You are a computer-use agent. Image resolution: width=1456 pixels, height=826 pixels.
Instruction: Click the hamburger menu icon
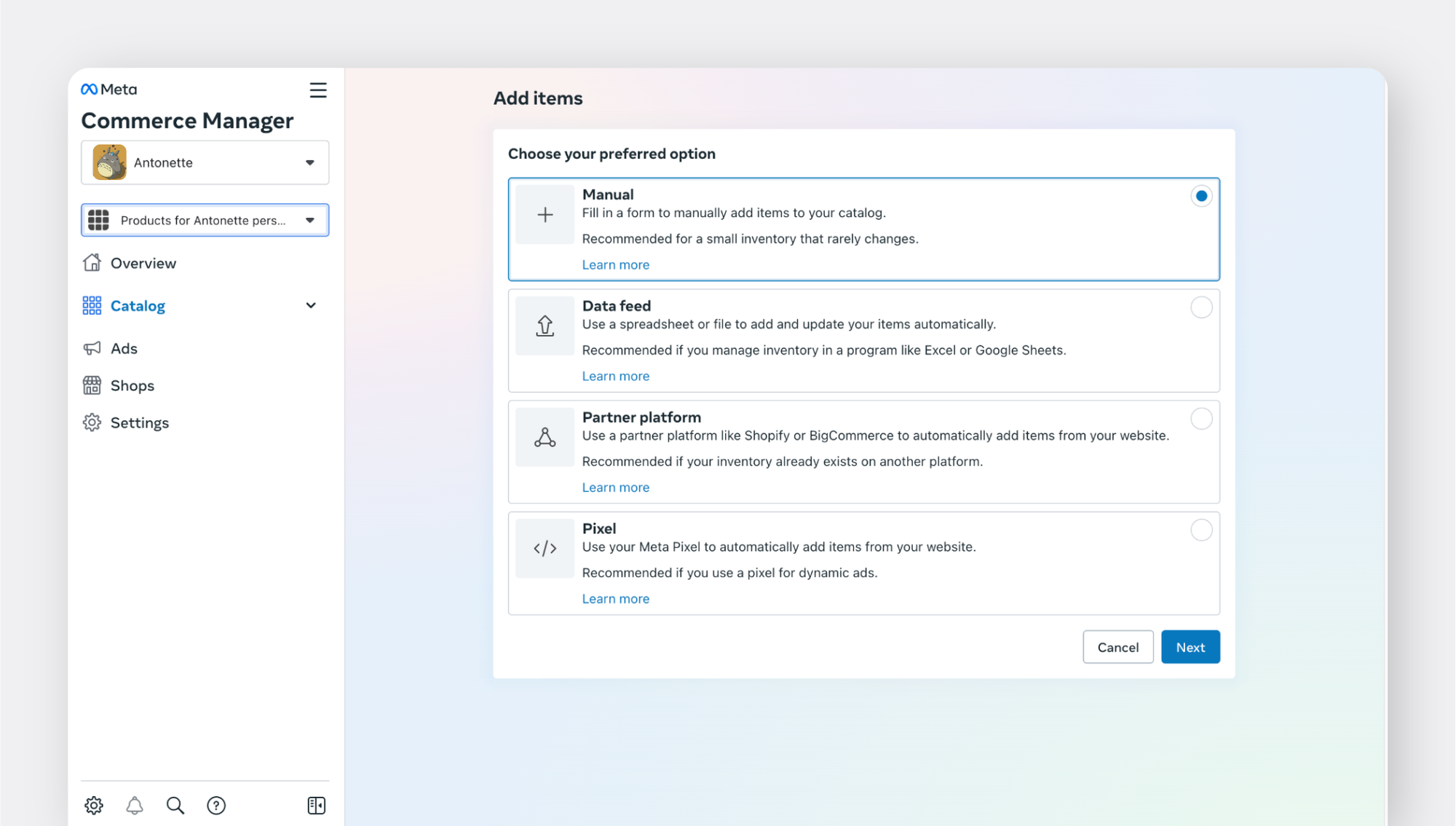click(x=318, y=90)
